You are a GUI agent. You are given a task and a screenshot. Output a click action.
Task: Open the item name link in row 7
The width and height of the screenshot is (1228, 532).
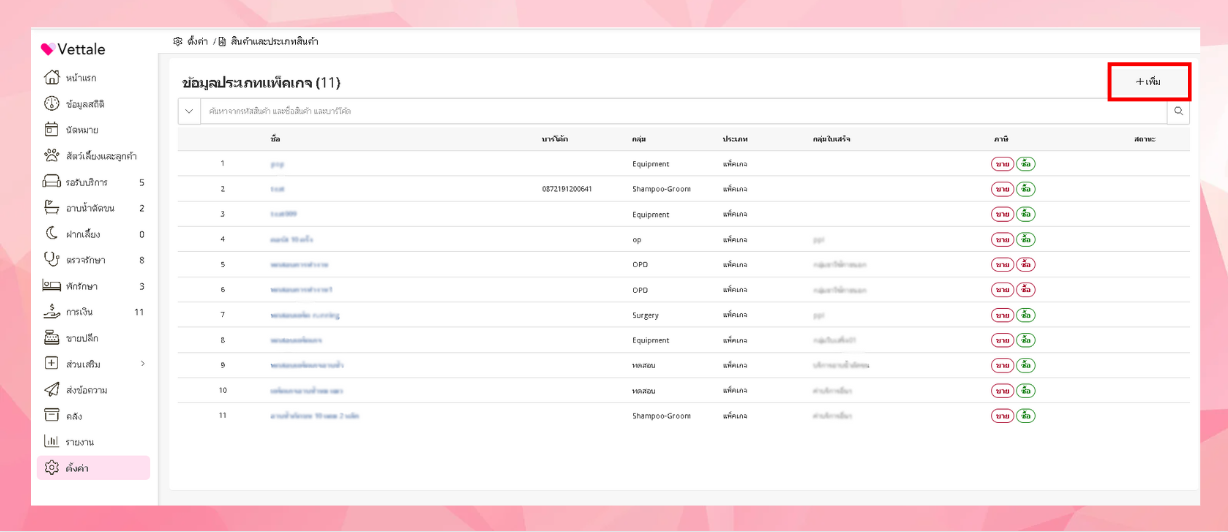point(305,315)
